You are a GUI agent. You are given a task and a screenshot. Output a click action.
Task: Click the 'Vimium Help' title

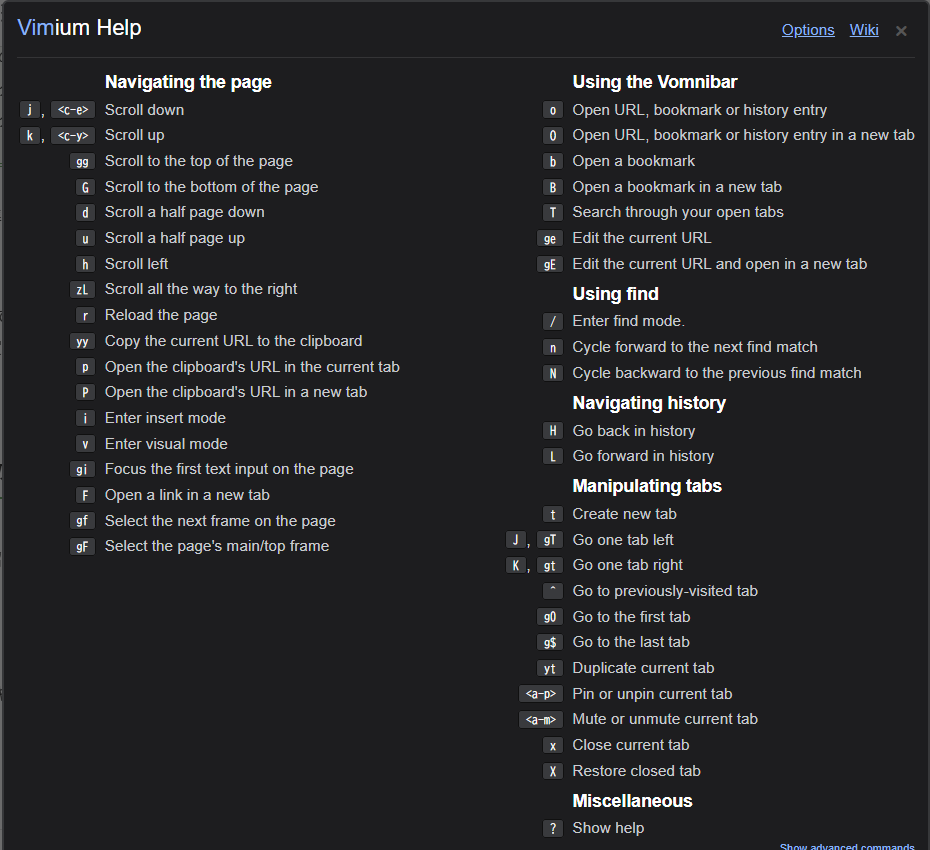(80, 28)
